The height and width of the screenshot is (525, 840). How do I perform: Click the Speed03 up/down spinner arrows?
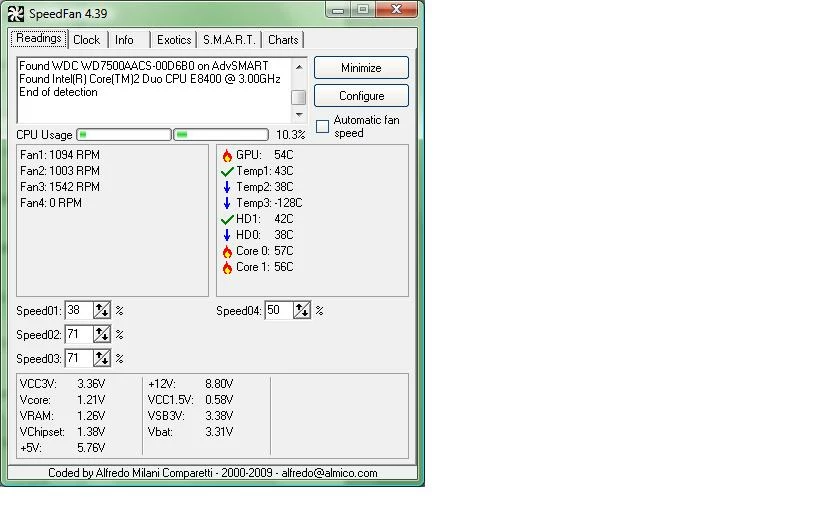point(102,358)
